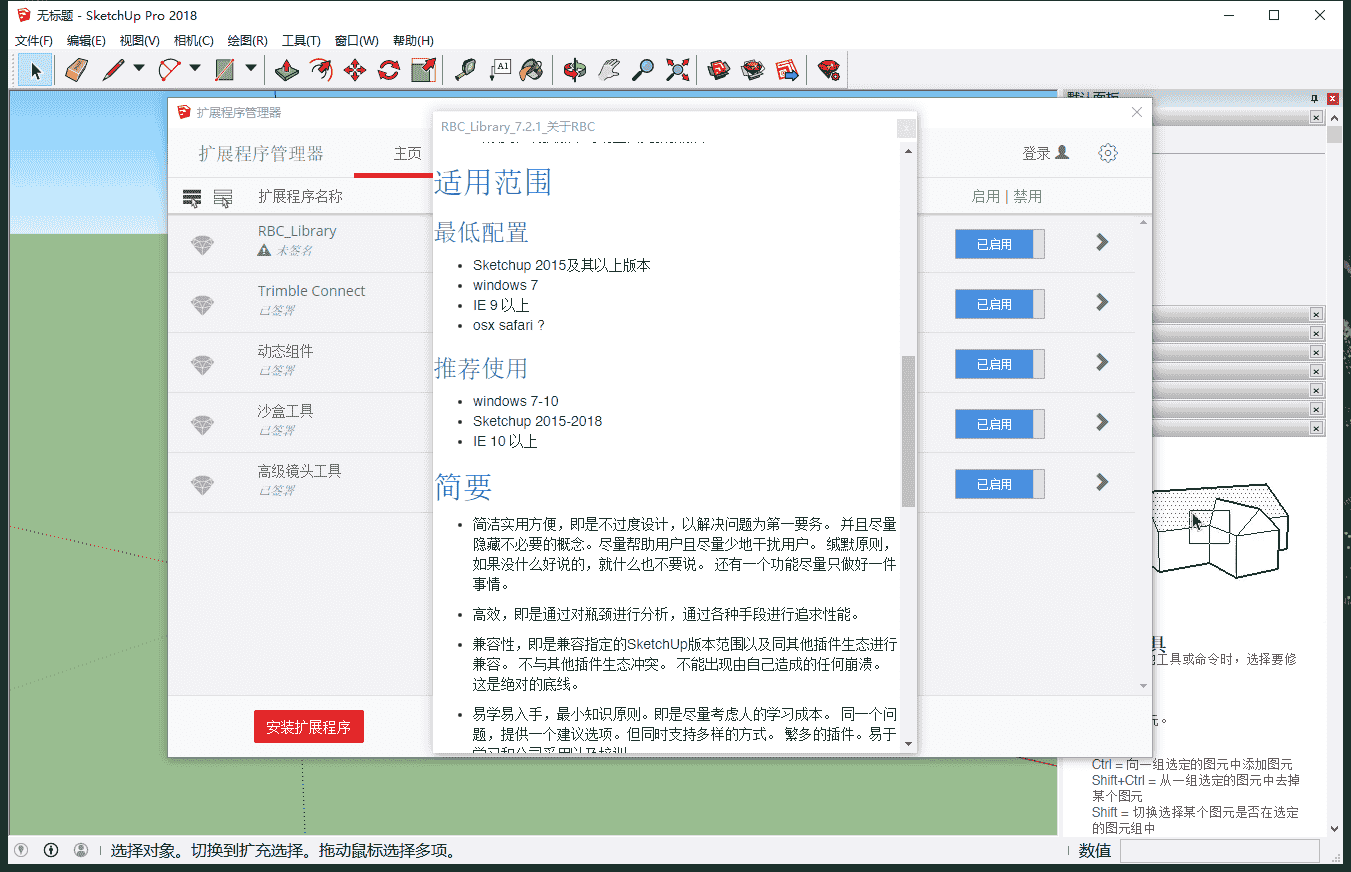This screenshot has width=1351, height=872.
Task: Open the 绘图(R) menu
Action: (x=248, y=41)
